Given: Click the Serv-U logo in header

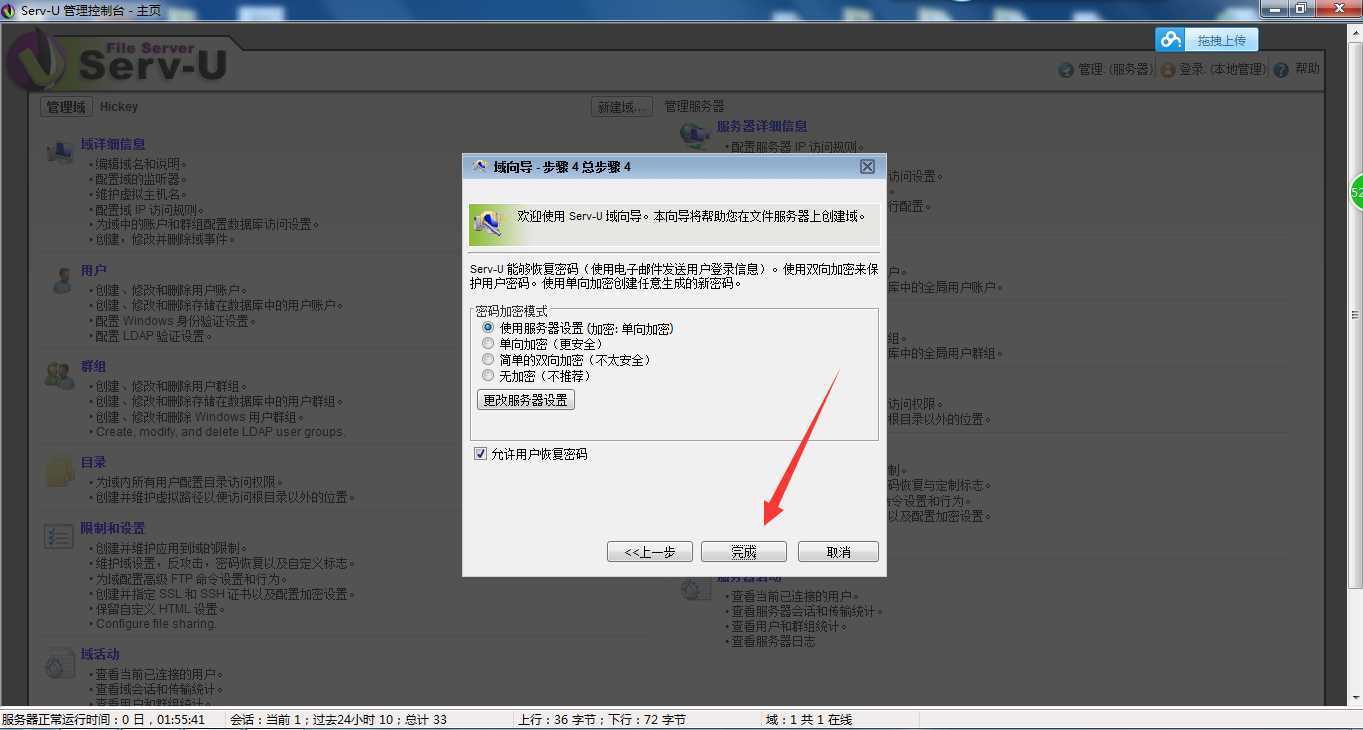Looking at the screenshot, I should pyautogui.click(x=118, y=60).
